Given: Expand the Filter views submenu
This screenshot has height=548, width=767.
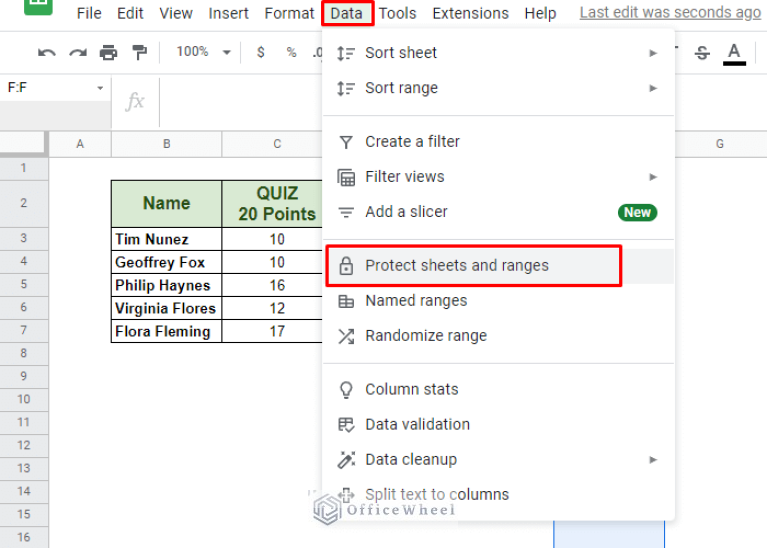Looking at the screenshot, I should click(x=498, y=177).
